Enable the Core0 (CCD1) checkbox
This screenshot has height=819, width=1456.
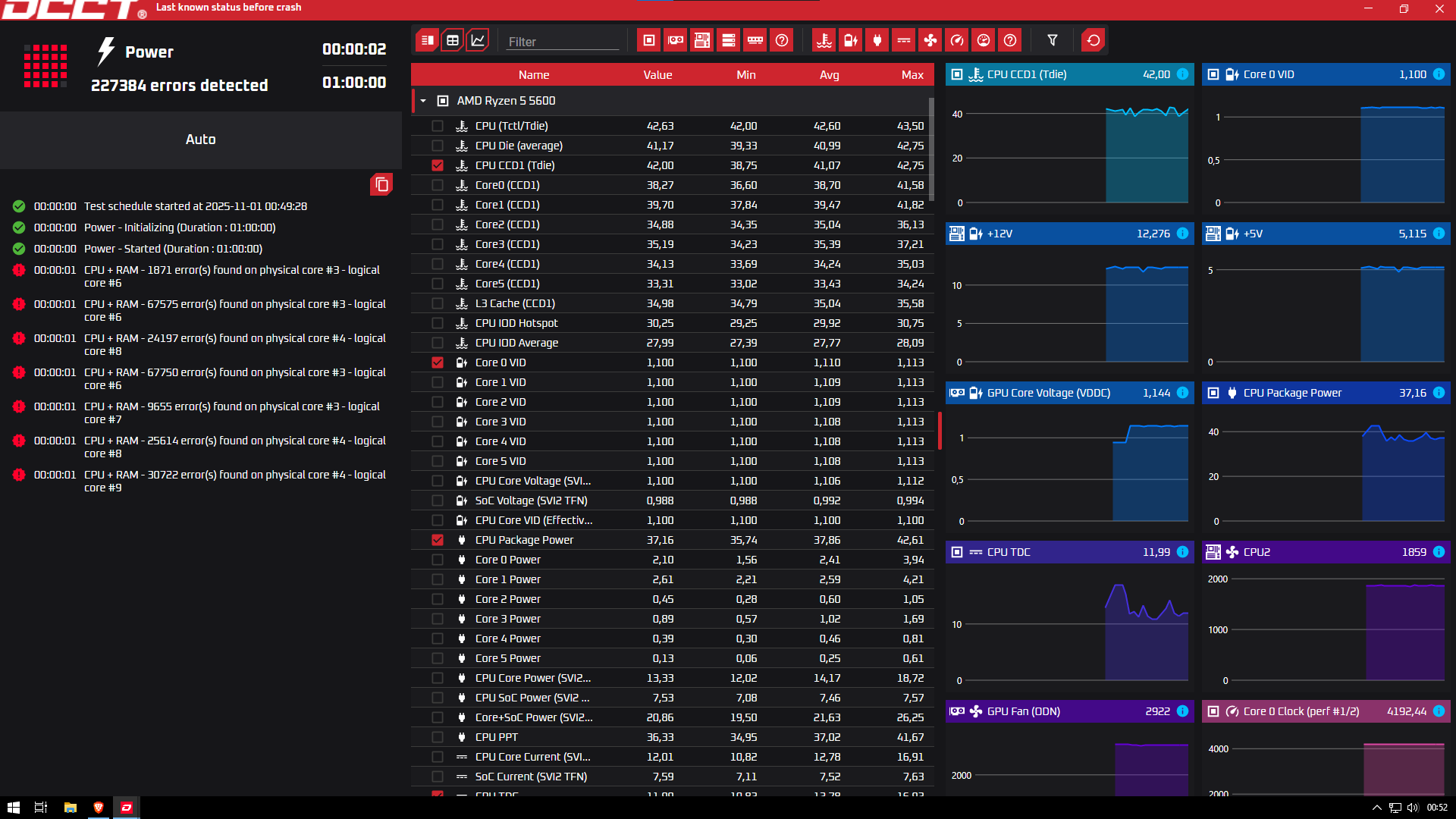click(x=438, y=185)
